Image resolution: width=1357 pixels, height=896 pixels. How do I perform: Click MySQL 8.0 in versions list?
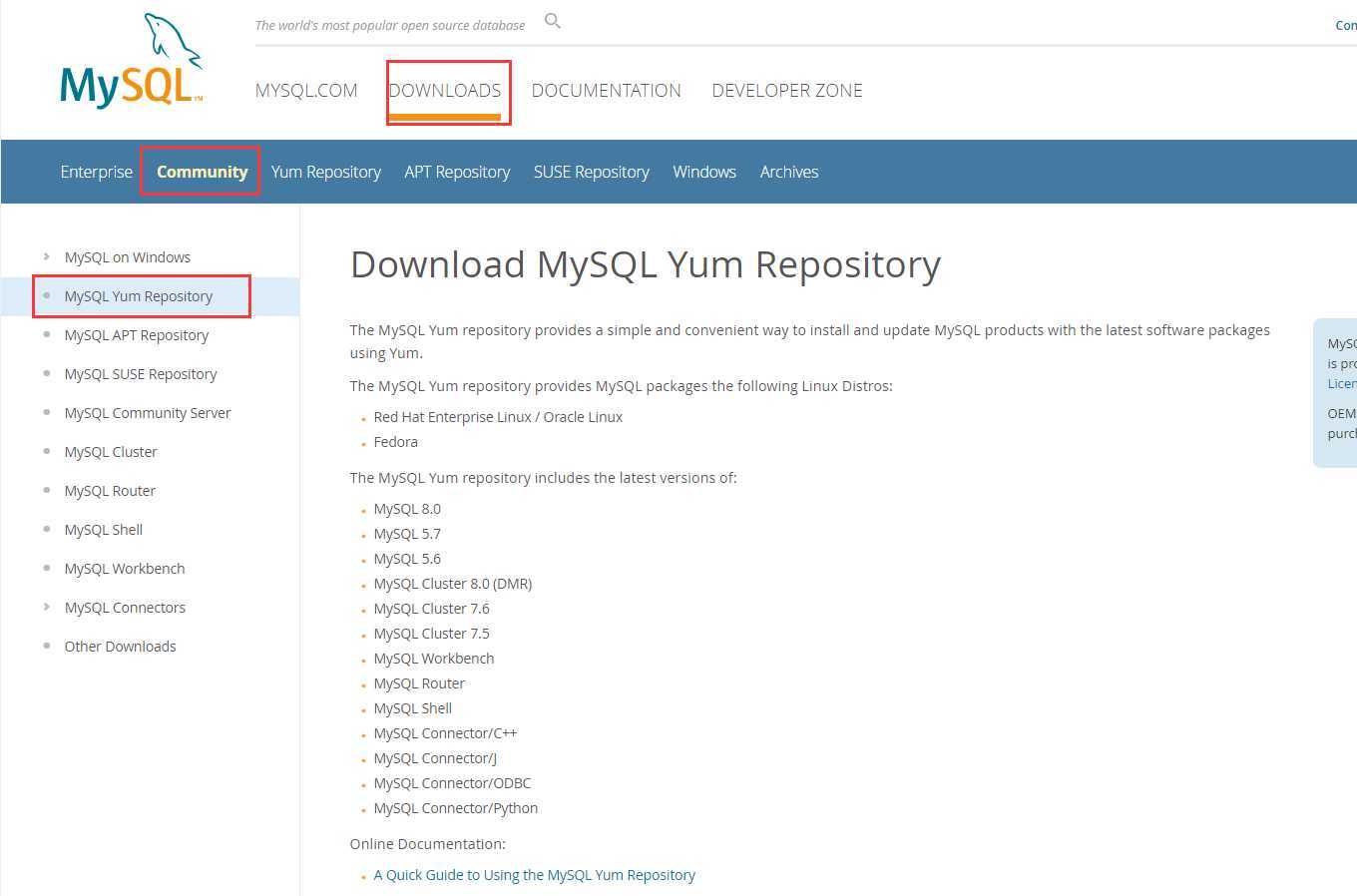(x=407, y=509)
